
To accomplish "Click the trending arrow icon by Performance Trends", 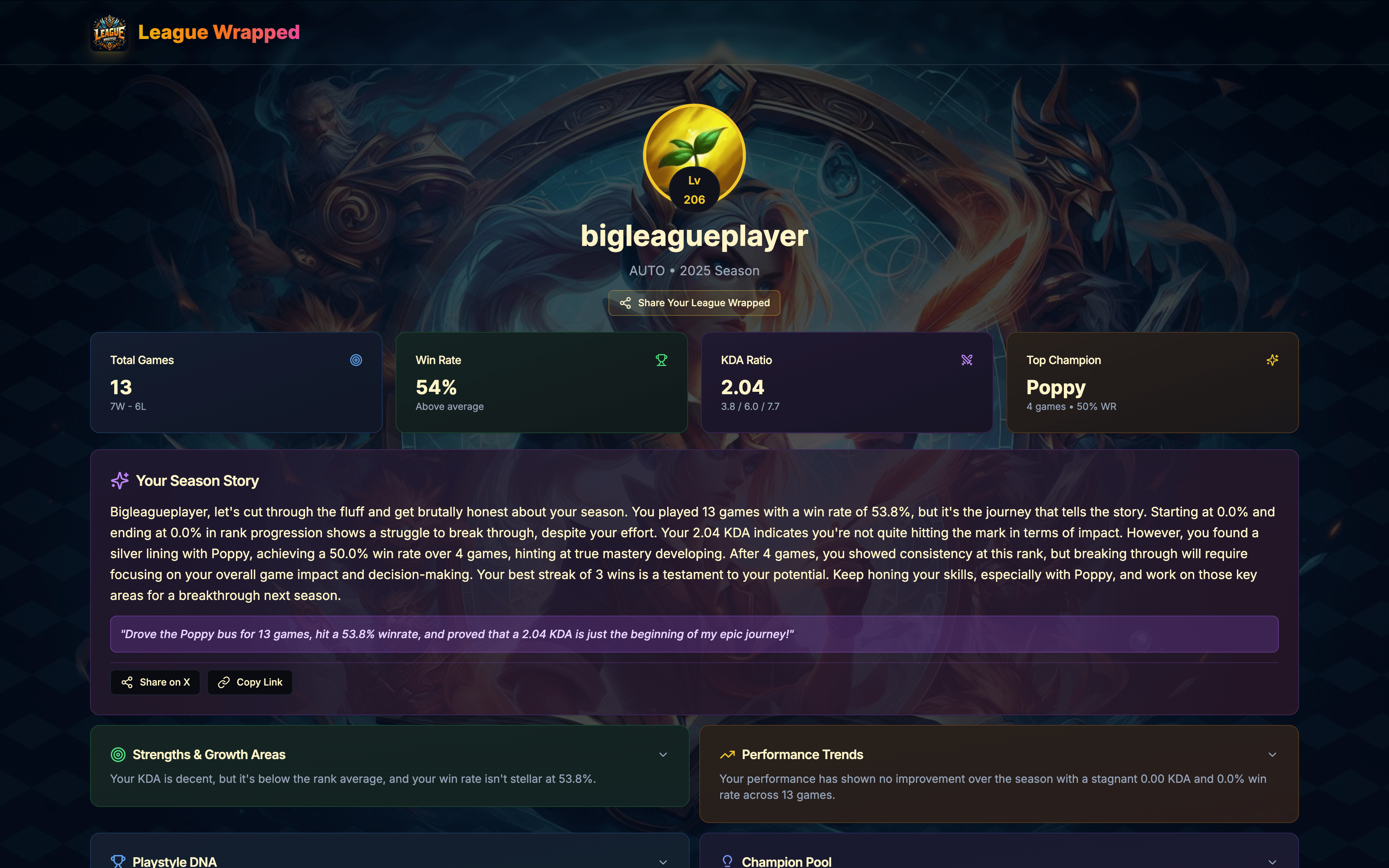I will (727, 754).
